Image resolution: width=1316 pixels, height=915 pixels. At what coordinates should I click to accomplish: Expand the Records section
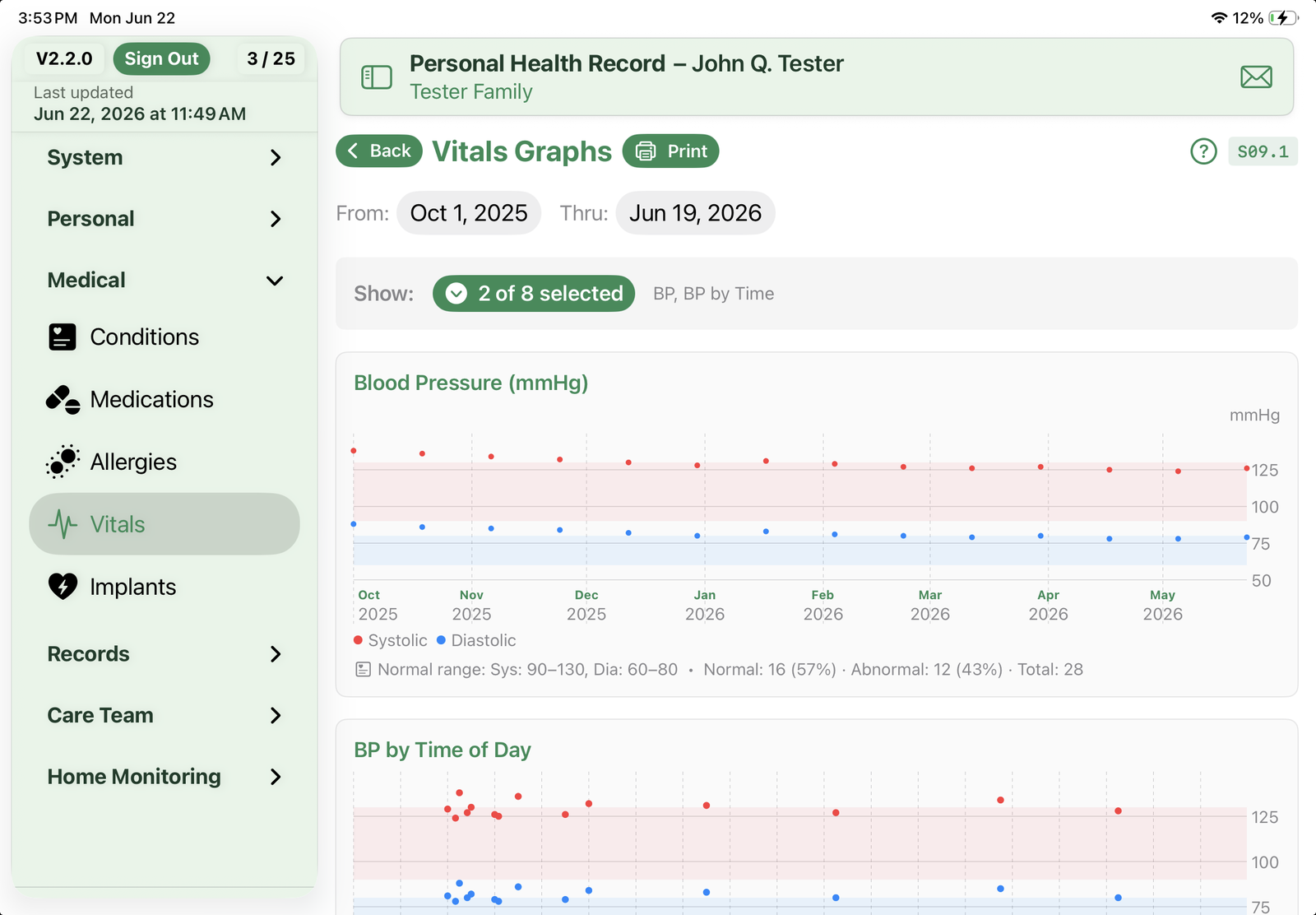tap(164, 654)
